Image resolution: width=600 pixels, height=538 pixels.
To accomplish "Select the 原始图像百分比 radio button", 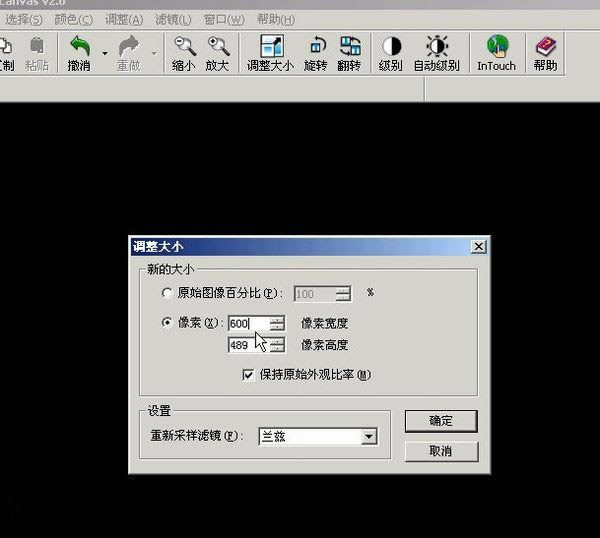I will [167, 294].
